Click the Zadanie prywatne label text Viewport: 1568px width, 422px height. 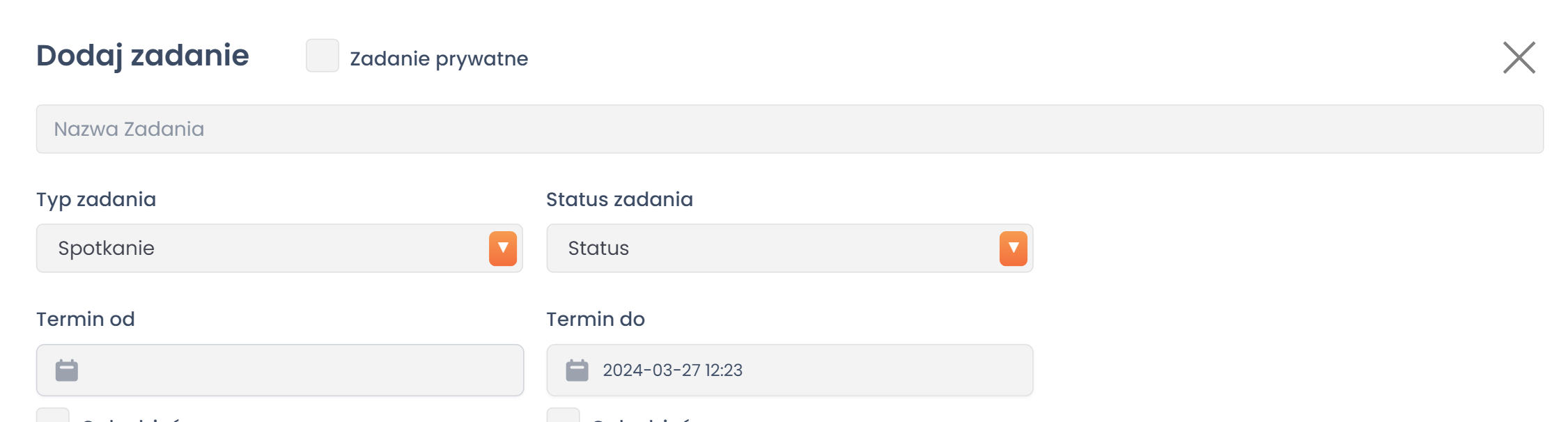tap(439, 58)
